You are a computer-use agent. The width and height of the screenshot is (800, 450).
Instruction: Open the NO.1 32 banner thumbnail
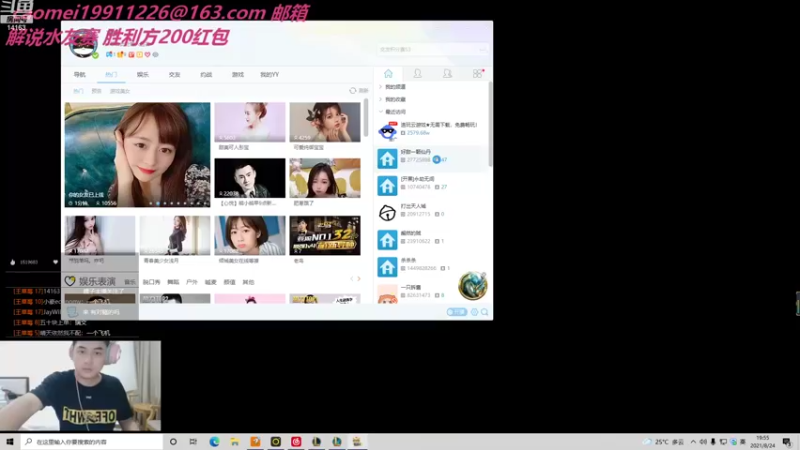coord(325,235)
